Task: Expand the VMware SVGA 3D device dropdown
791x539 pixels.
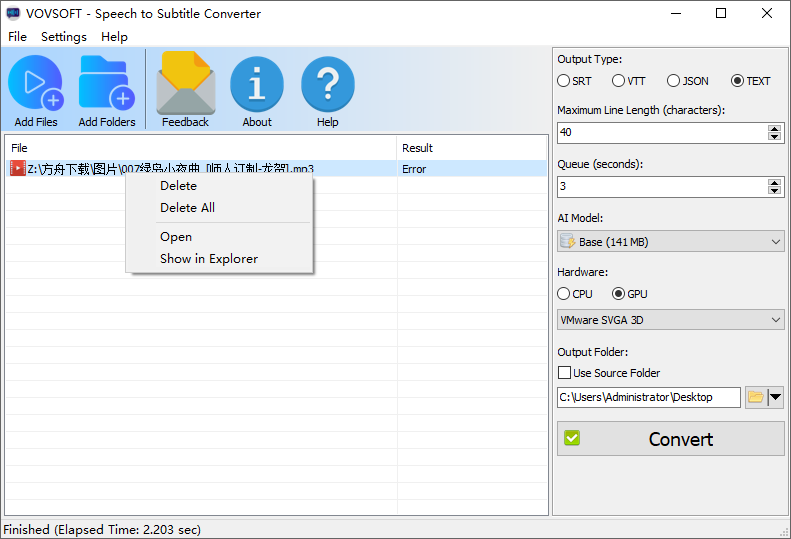Action: (776, 320)
